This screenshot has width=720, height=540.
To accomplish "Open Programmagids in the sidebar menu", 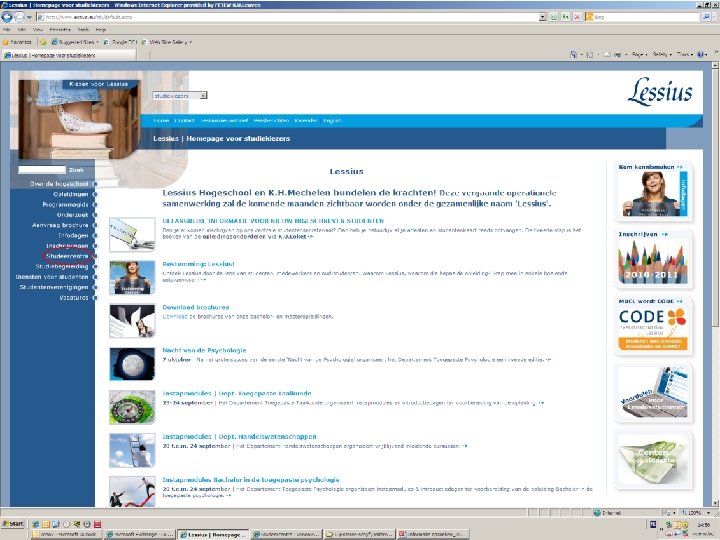I will coord(65,204).
